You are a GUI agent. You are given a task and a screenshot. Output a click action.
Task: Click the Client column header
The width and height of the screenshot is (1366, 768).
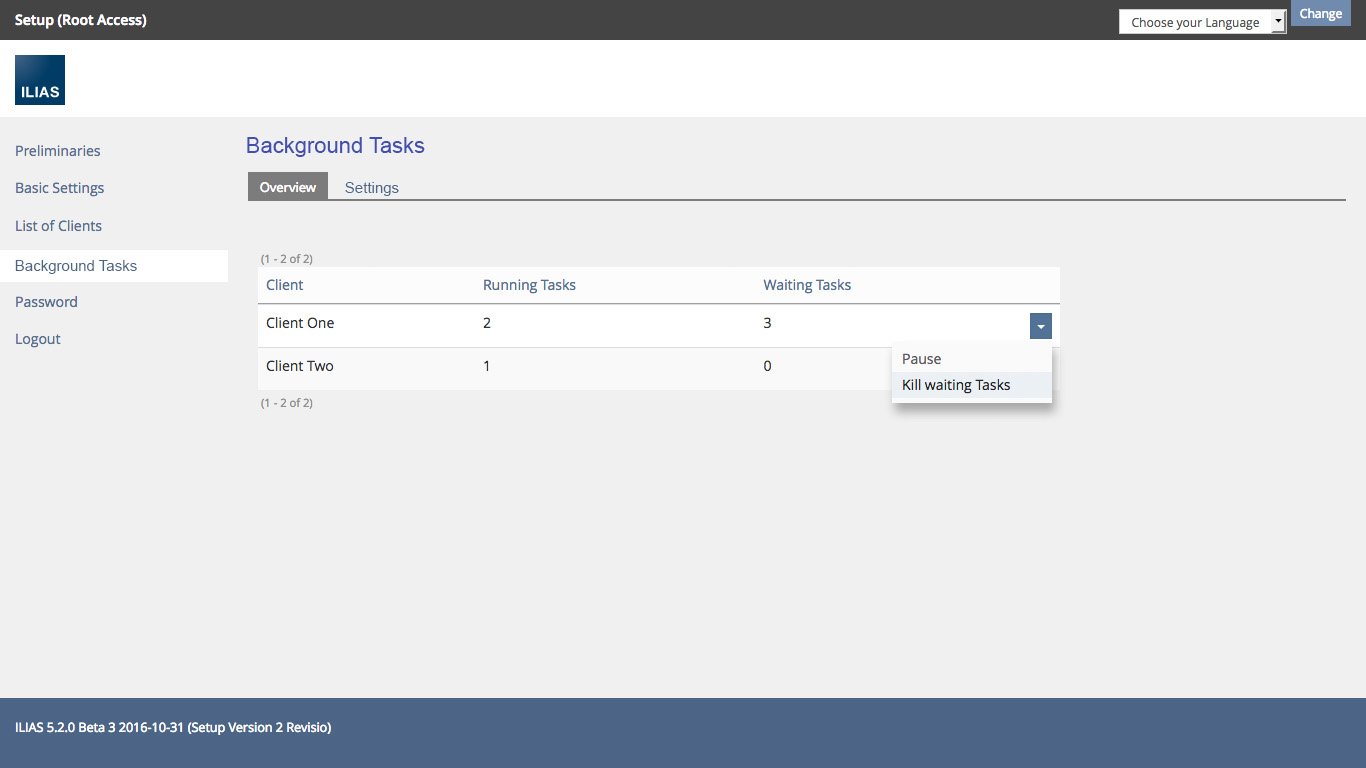click(285, 285)
